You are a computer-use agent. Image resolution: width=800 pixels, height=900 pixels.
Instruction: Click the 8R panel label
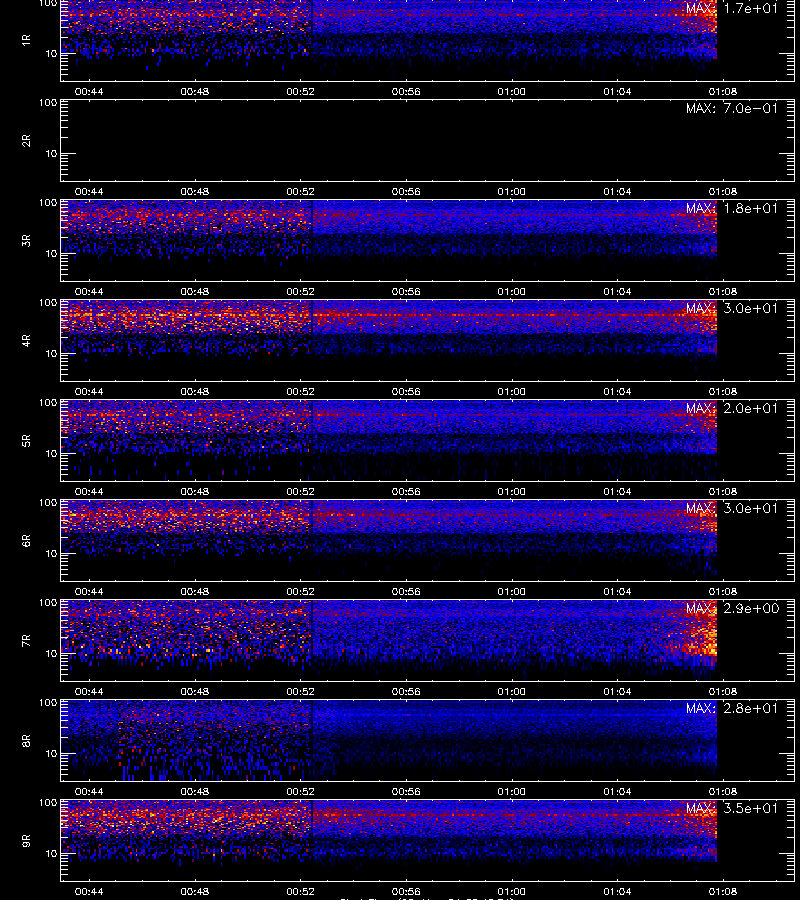point(26,740)
